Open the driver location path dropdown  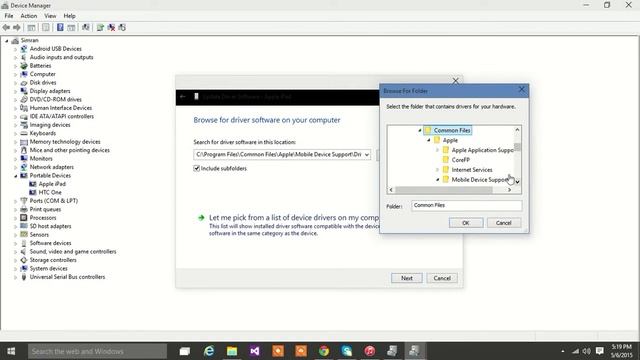click(367, 155)
